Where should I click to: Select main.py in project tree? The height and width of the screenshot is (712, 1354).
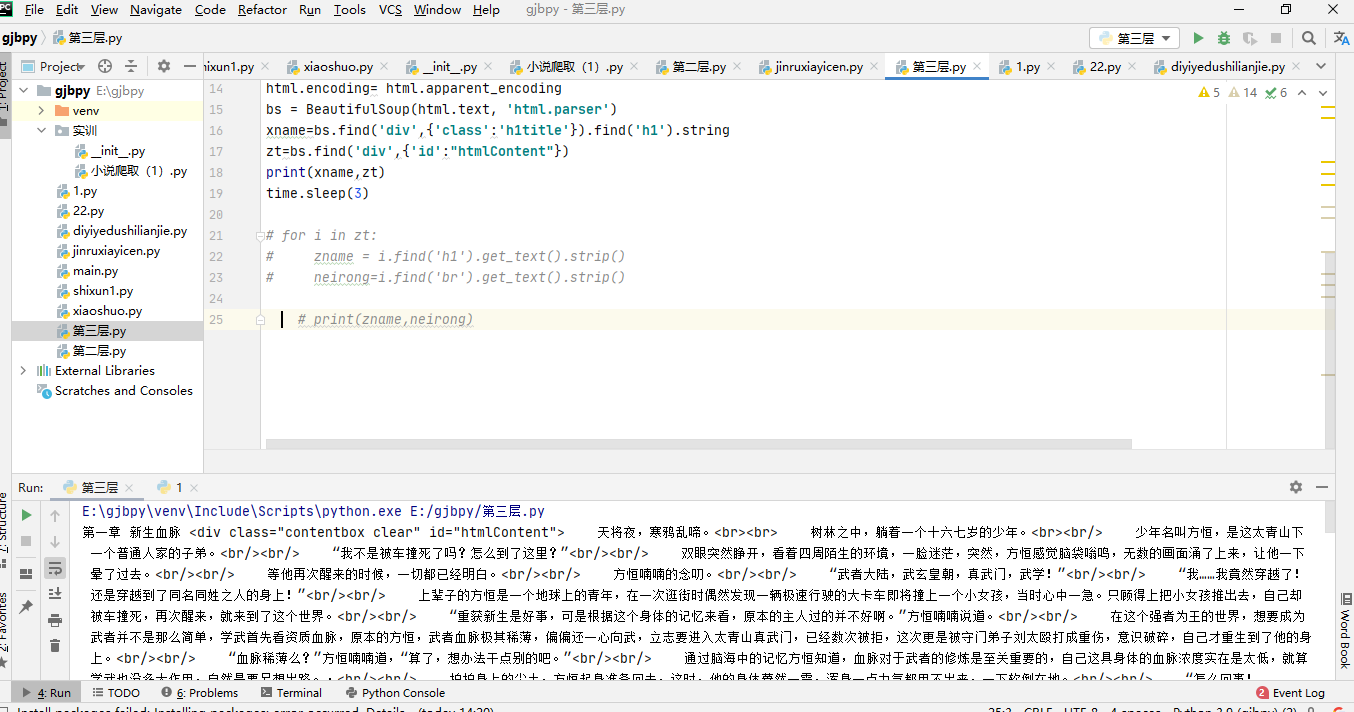tap(97, 271)
